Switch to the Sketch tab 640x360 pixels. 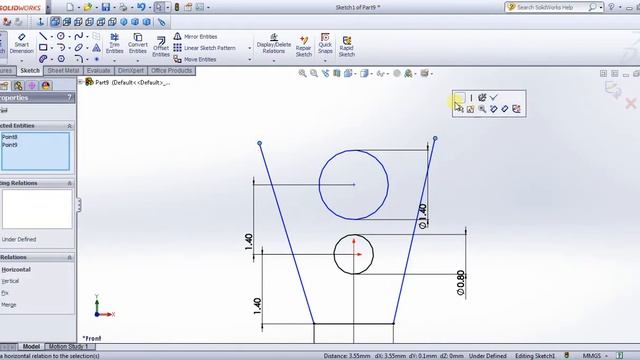coord(30,71)
